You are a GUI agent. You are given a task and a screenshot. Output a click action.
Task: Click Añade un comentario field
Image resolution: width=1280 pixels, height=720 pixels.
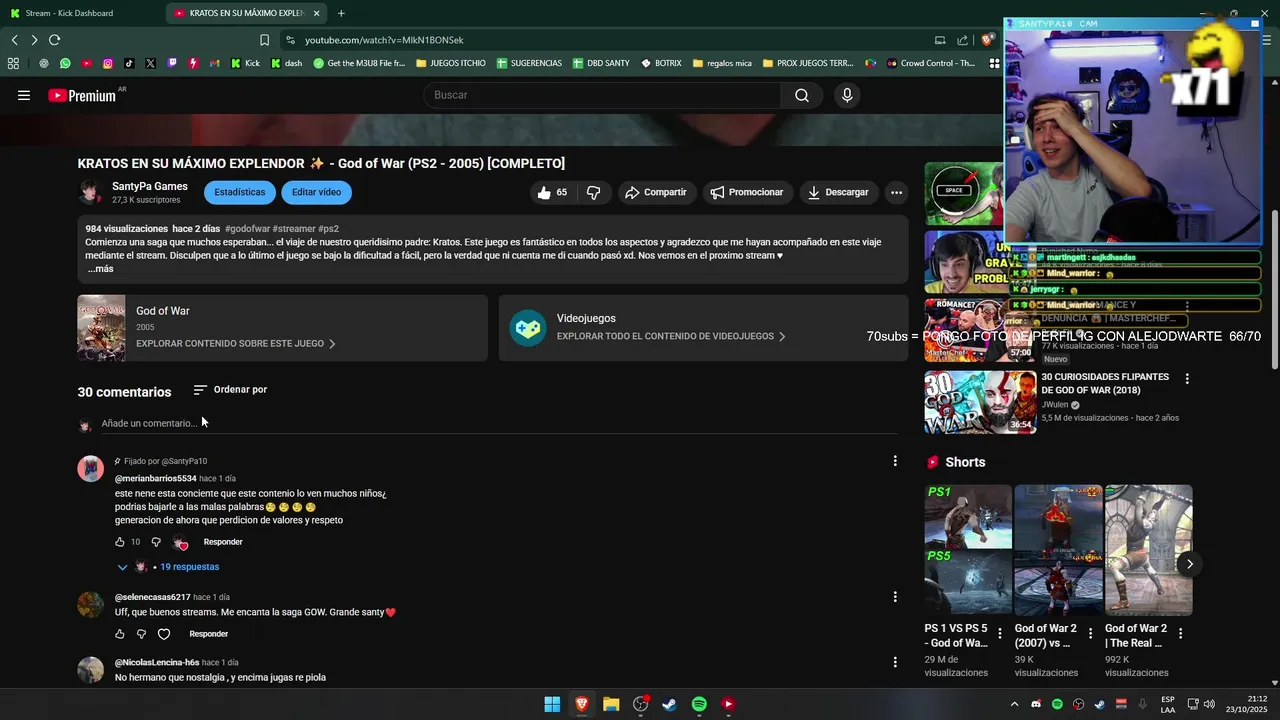pyautogui.click(x=500, y=423)
